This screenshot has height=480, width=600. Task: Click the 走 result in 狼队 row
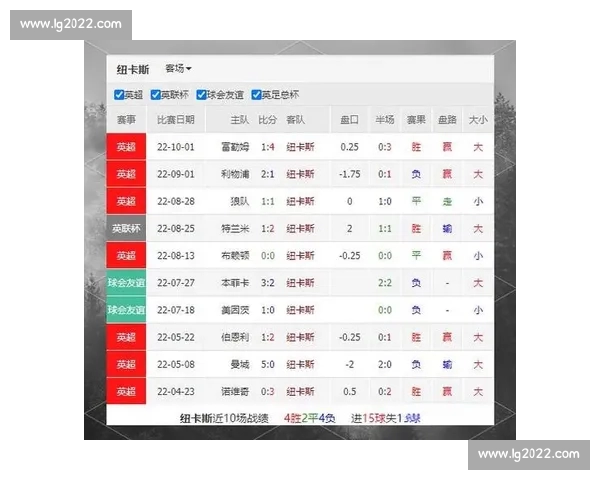[x=447, y=201]
